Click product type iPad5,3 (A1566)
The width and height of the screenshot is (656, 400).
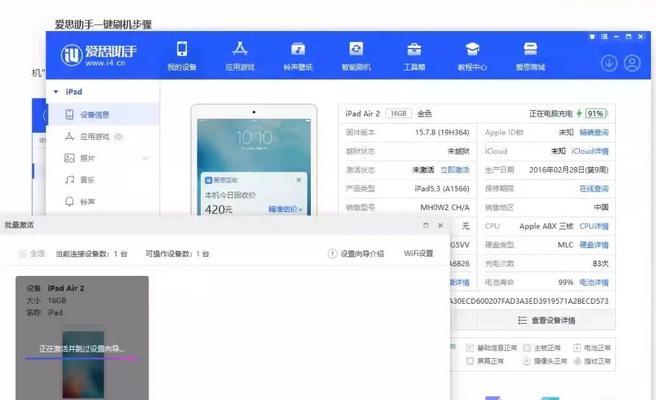pyautogui.click(x=442, y=189)
